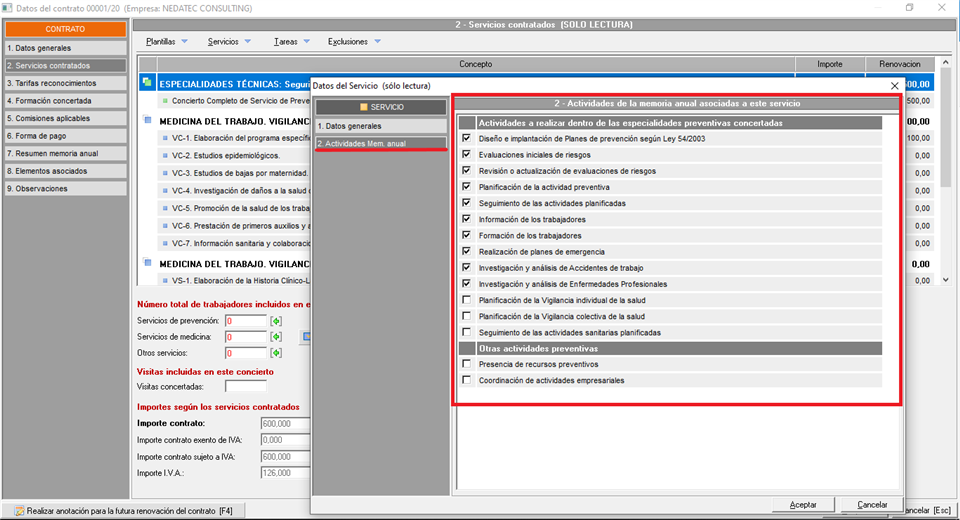Click blue bullet icon beside VC-2 Estudios epidemiológicos

[x=165, y=156]
